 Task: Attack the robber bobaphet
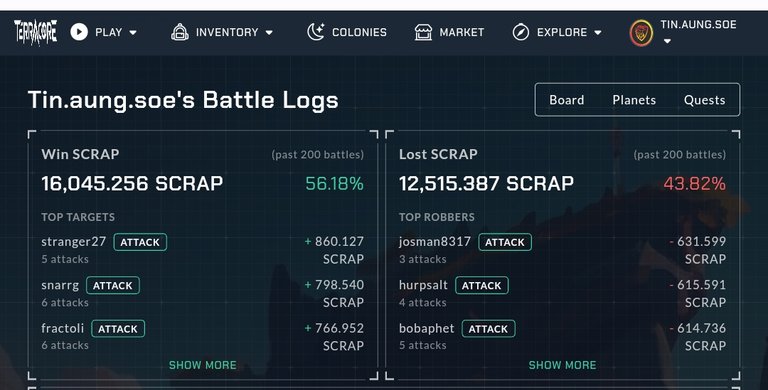point(488,329)
